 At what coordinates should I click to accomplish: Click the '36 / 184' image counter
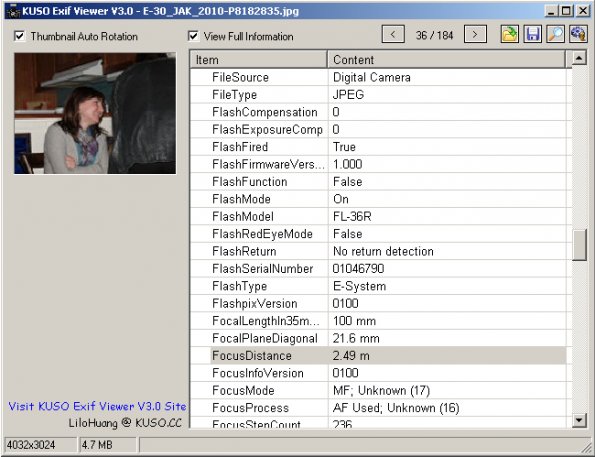pos(434,35)
